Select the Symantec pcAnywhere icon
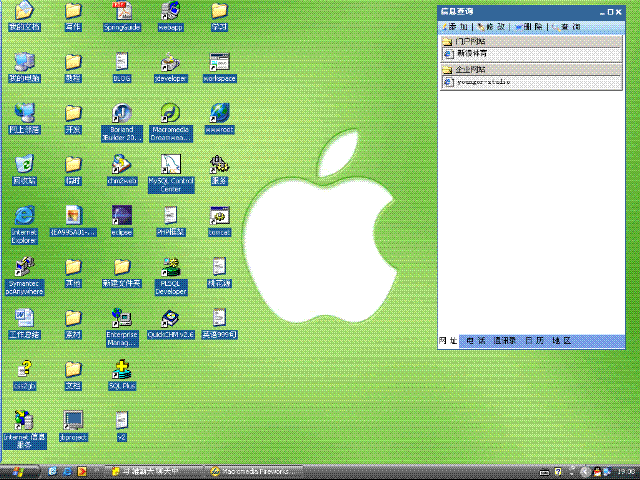The height and width of the screenshot is (480, 640). pyautogui.click(x=24, y=276)
